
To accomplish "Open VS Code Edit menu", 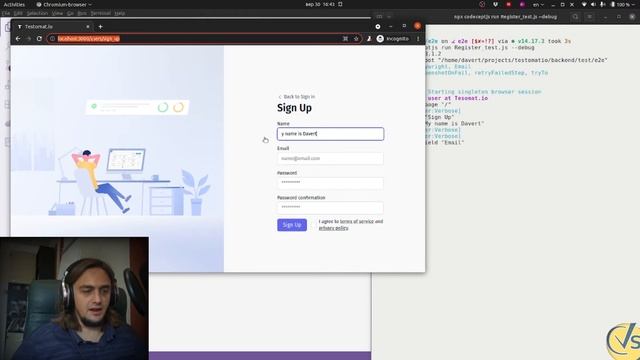I will coord(18,13).
